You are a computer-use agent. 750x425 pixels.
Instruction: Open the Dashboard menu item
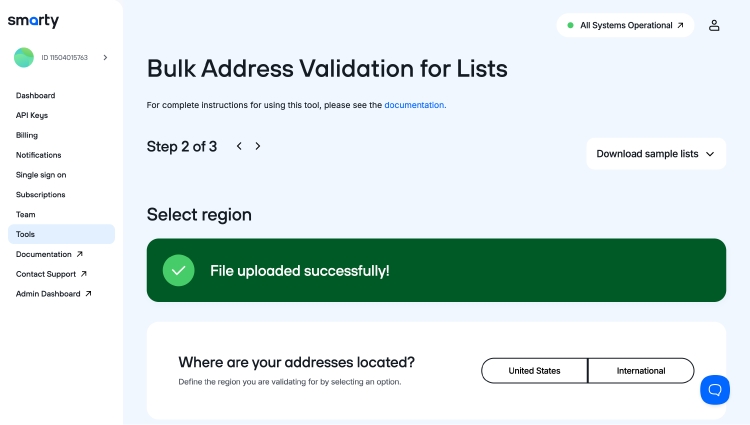[36, 96]
